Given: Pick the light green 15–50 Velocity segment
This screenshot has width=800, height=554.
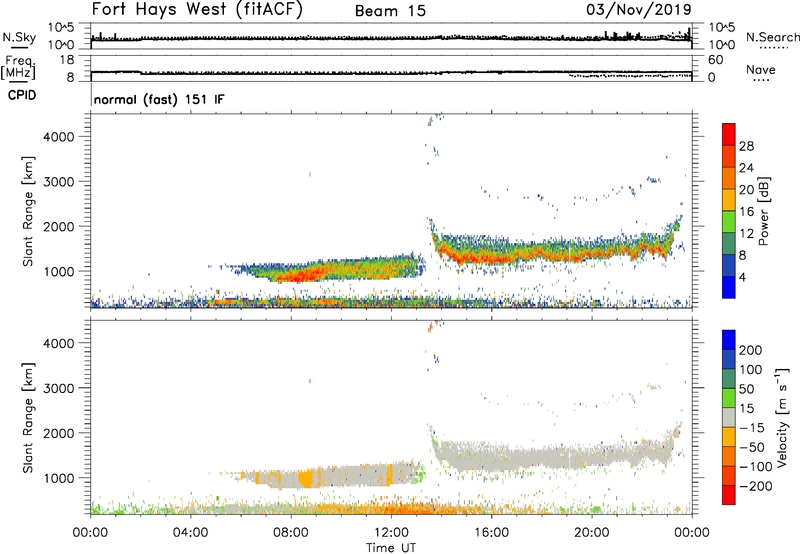Looking at the screenshot, I should pos(729,398).
